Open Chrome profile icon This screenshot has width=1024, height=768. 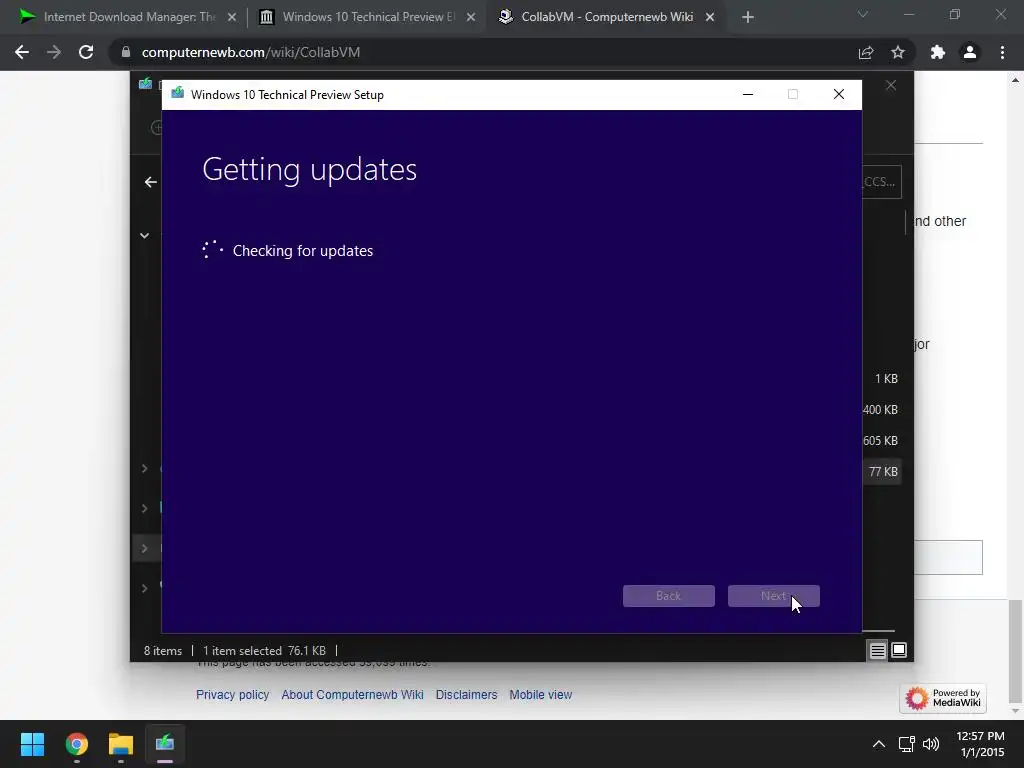[x=970, y=52]
